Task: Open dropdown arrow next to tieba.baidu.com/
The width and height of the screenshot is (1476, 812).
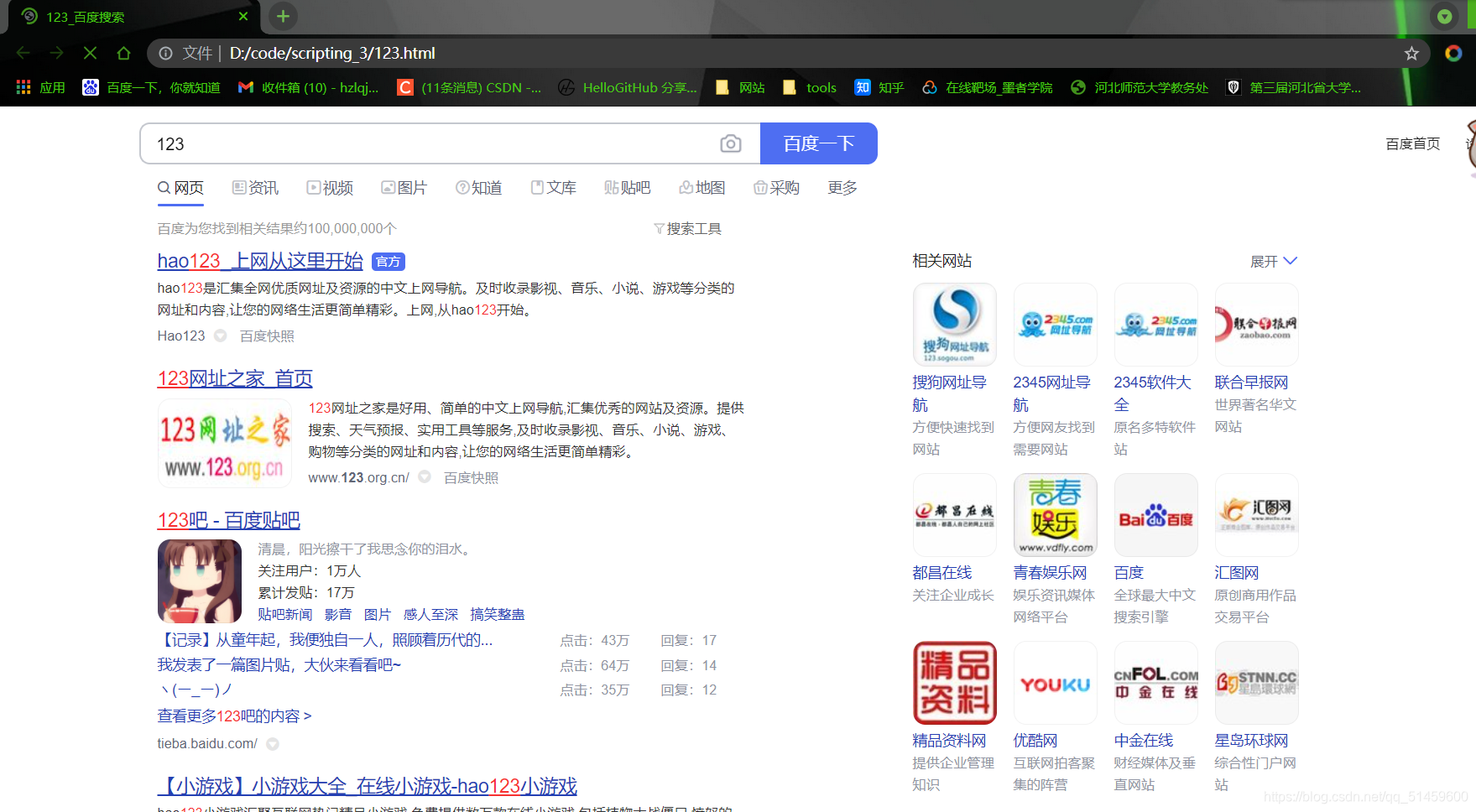Action: [x=273, y=744]
